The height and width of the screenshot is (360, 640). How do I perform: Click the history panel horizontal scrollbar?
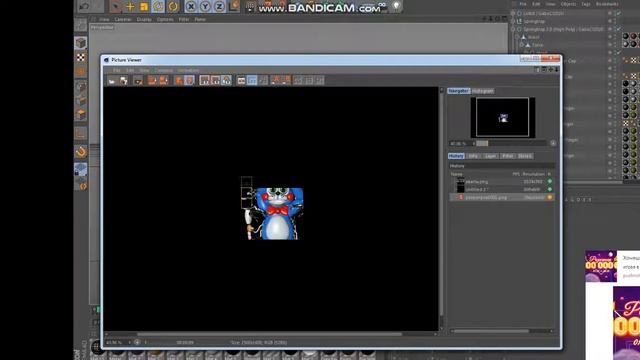click(491, 331)
